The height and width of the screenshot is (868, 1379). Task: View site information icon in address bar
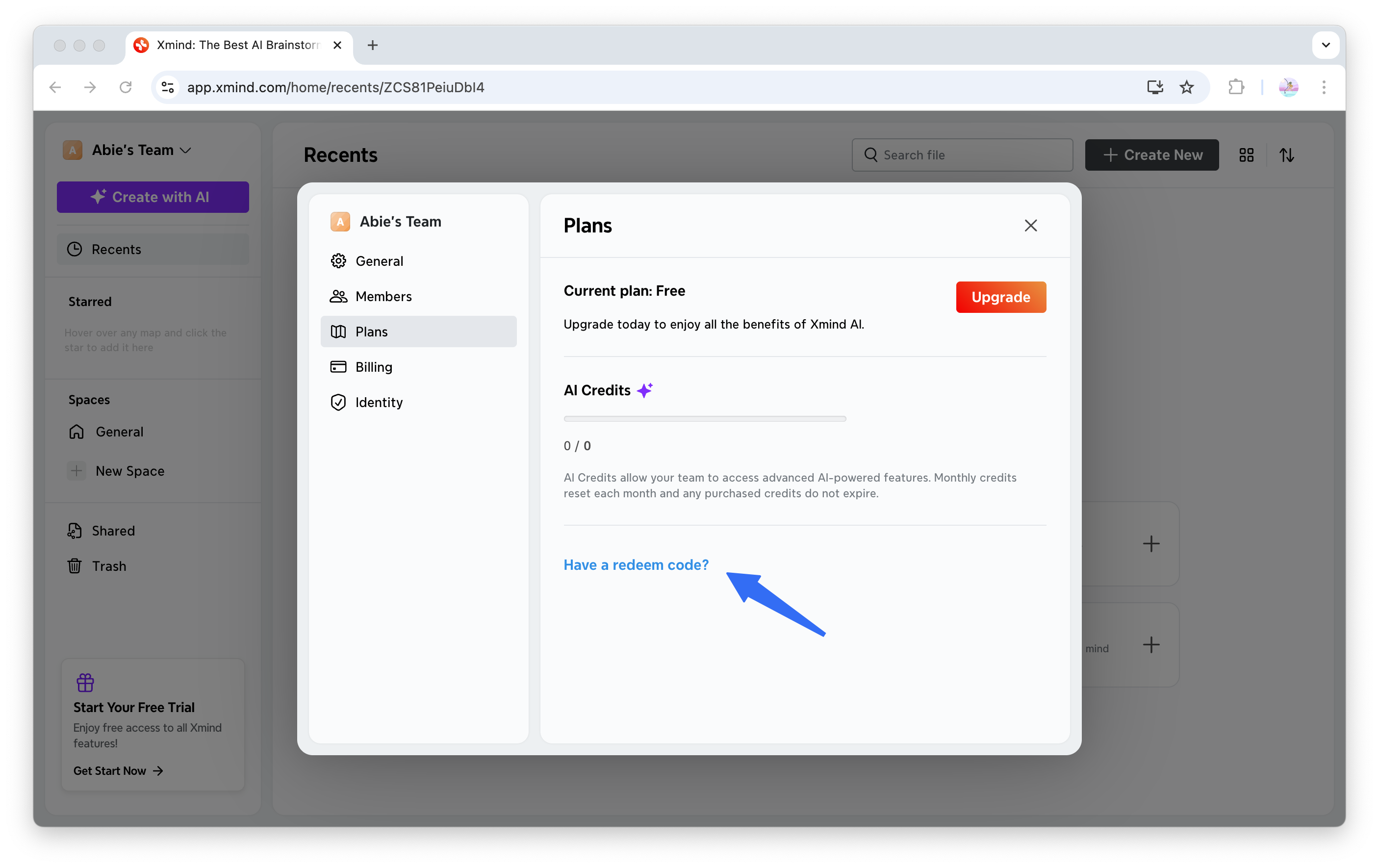point(168,87)
